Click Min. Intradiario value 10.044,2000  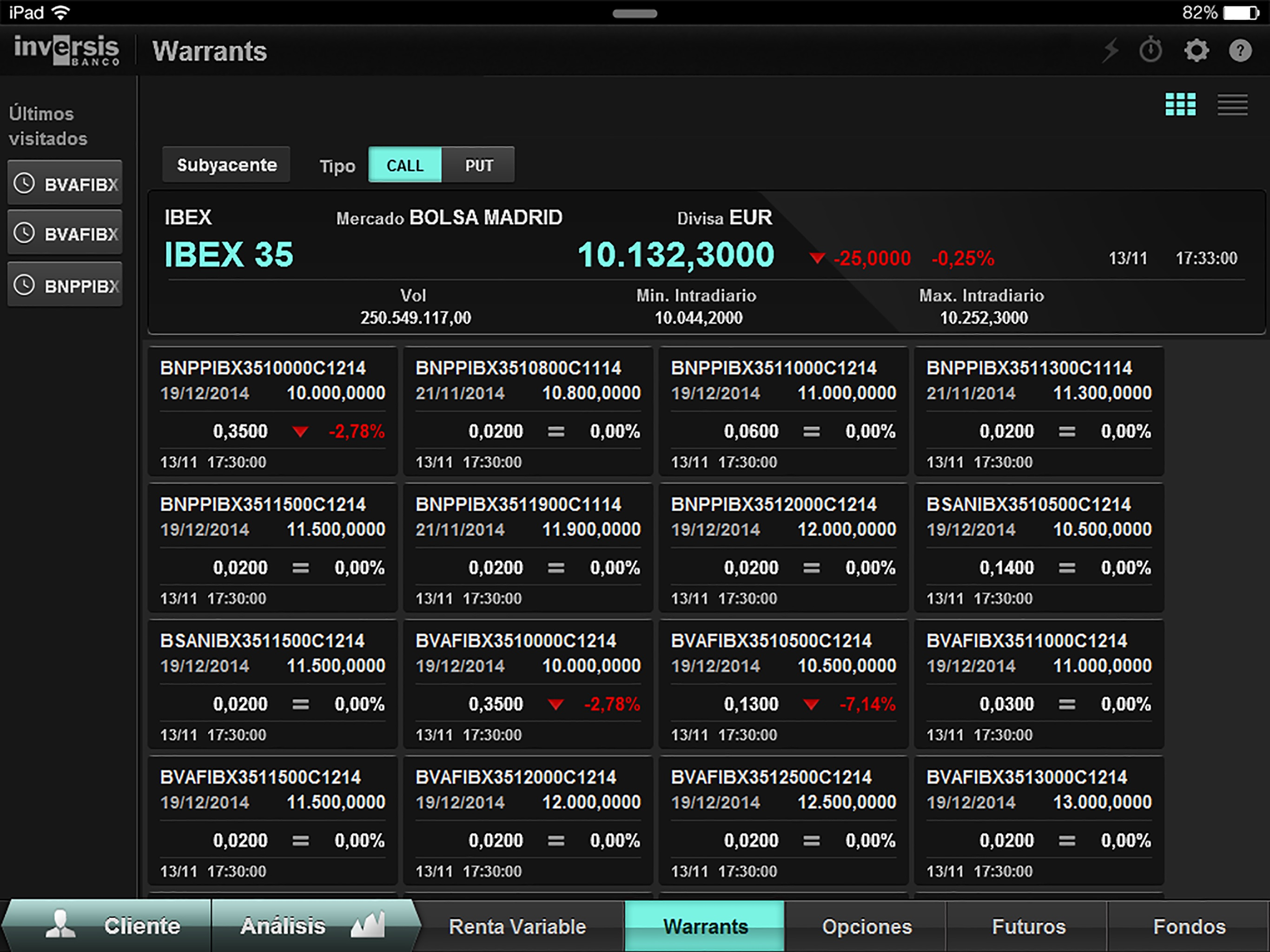tap(698, 317)
